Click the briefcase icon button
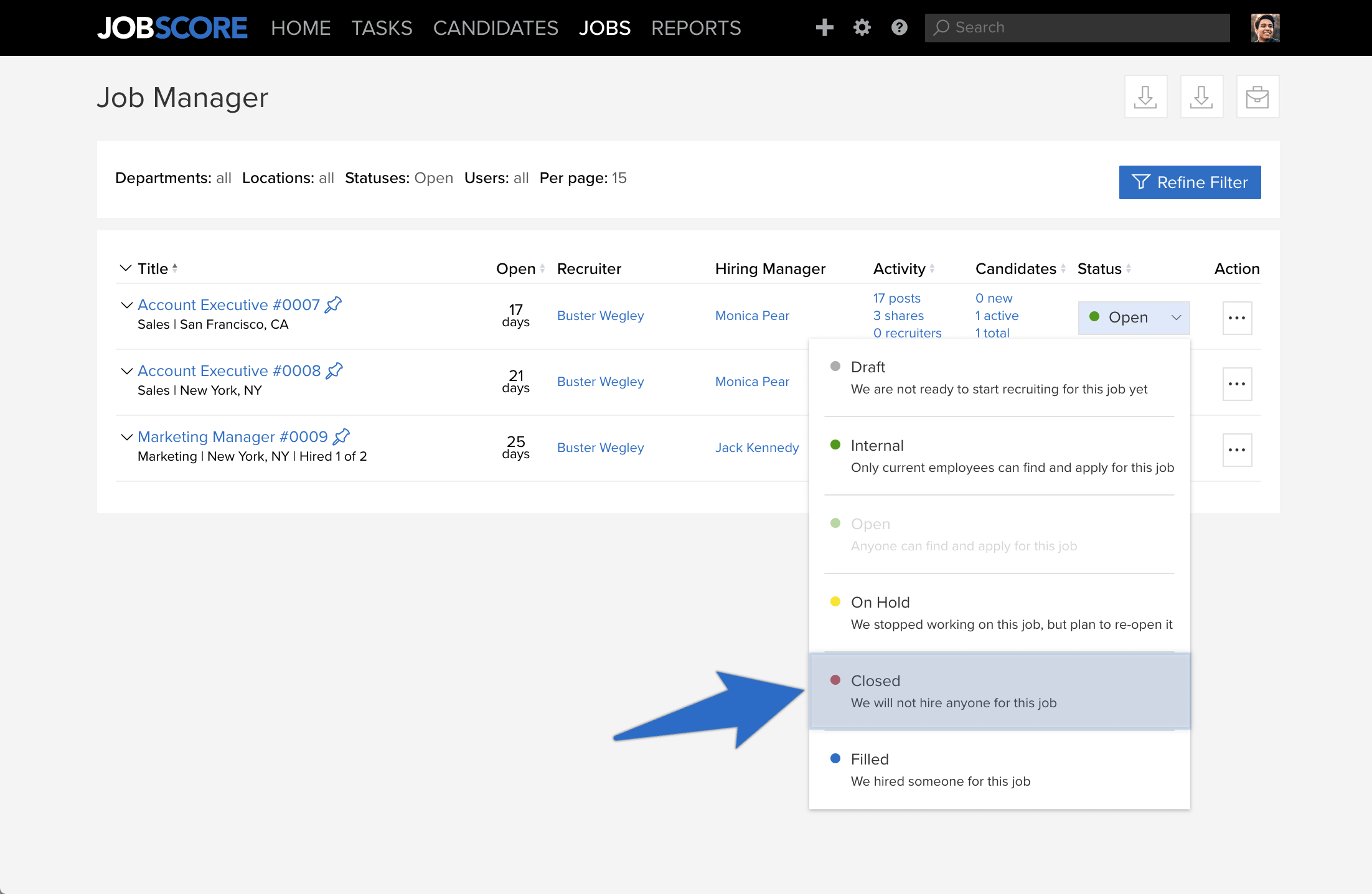This screenshot has height=894, width=1372. [1257, 96]
